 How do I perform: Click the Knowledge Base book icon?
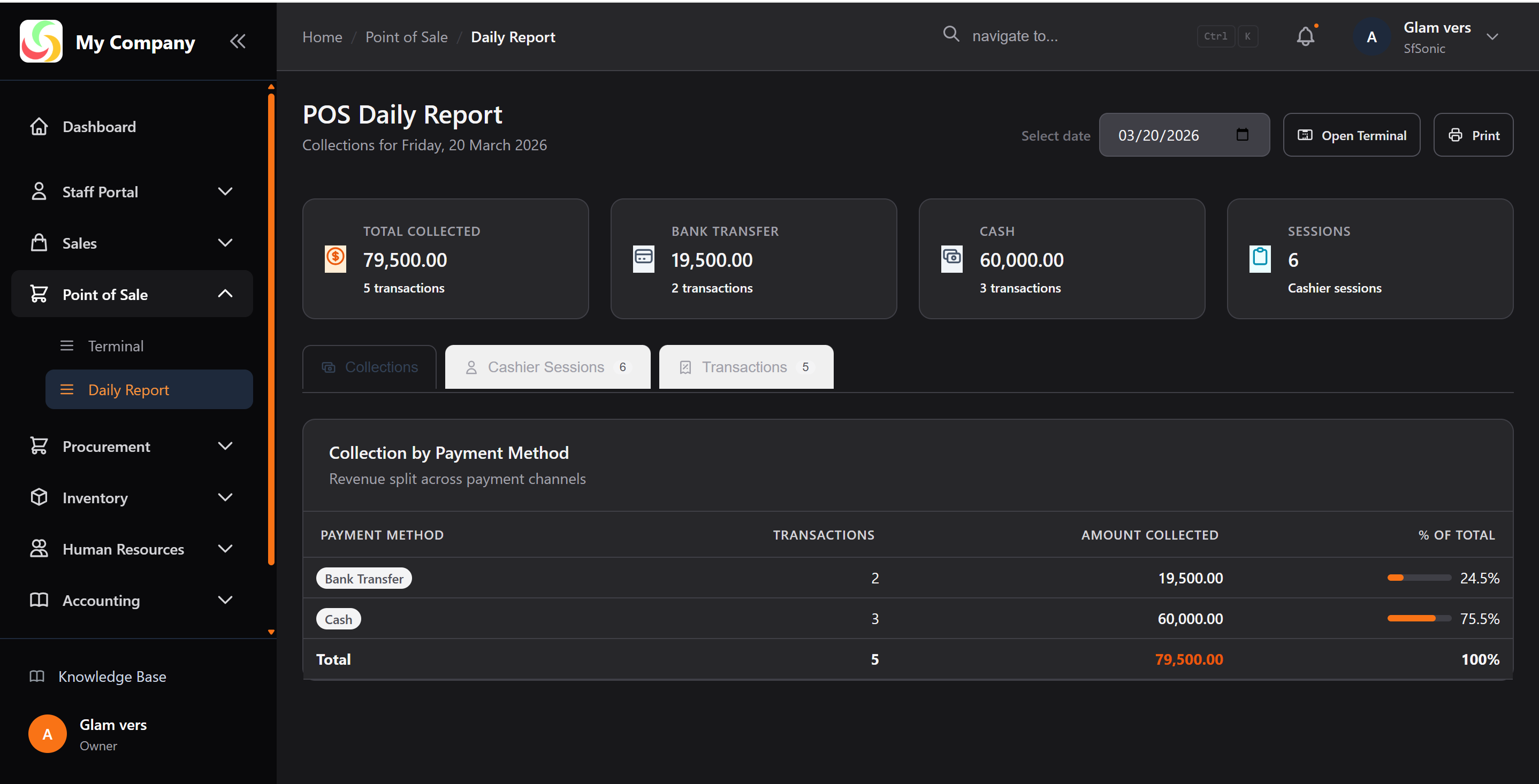tap(37, 676)
